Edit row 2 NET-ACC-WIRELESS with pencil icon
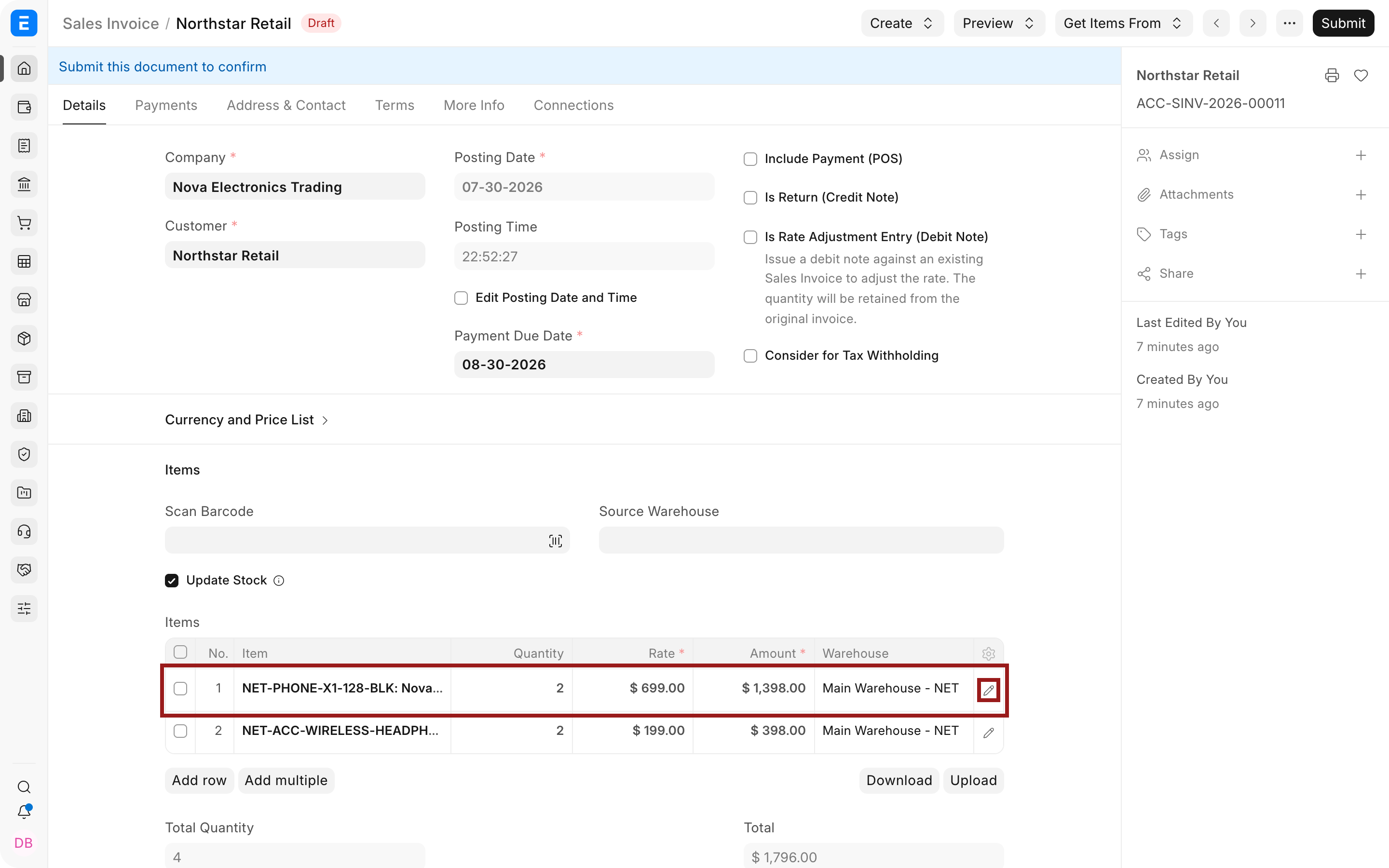 988,732
